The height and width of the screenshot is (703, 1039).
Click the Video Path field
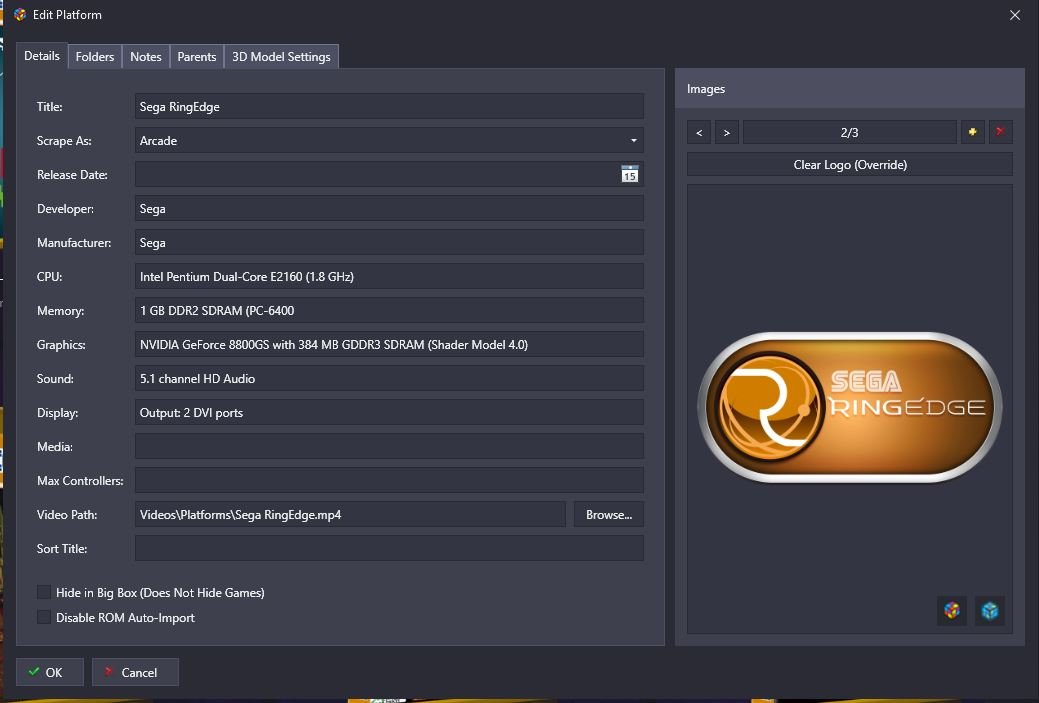350,514
